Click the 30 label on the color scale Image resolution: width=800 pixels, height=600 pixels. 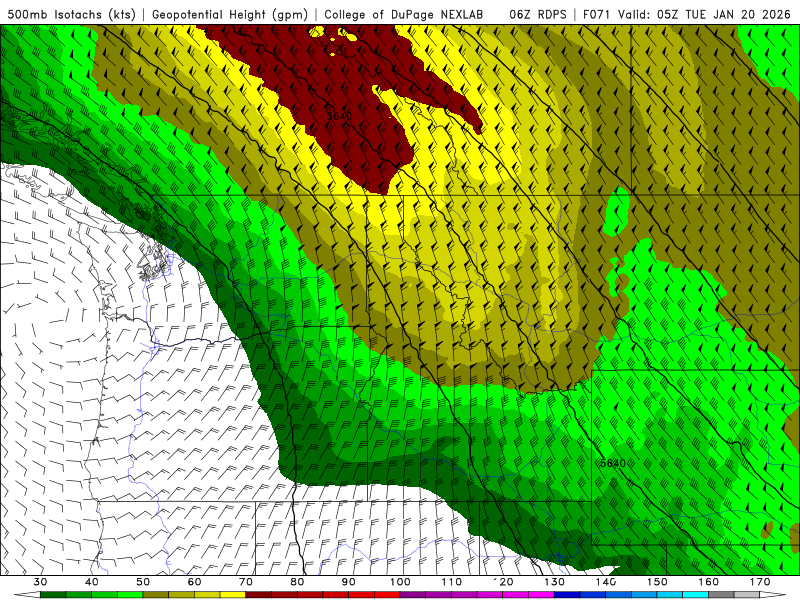[40, 582]
